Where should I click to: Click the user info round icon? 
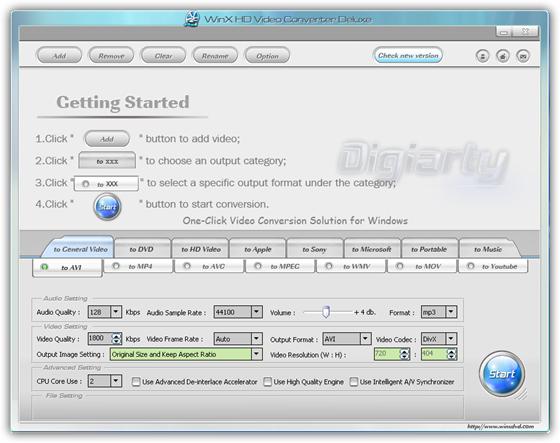click(482, 56)
